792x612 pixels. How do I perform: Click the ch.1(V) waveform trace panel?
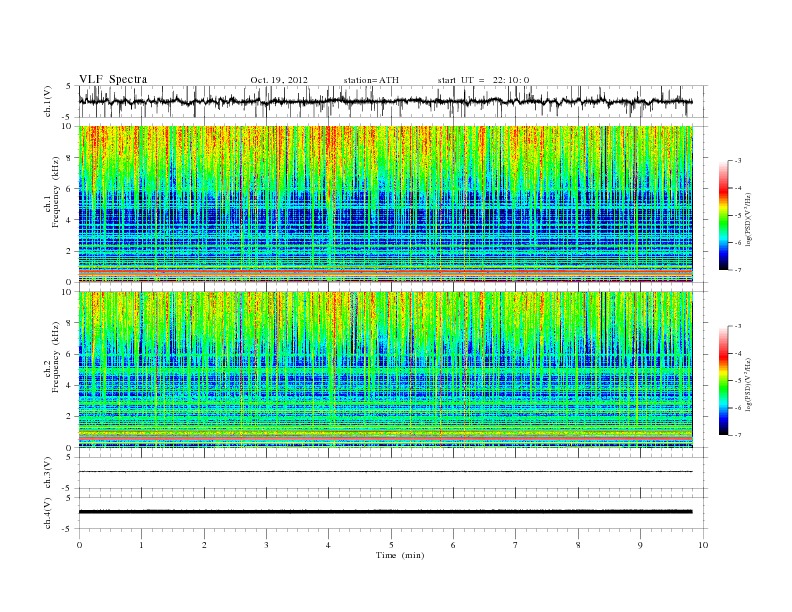(x=392, y=101)
